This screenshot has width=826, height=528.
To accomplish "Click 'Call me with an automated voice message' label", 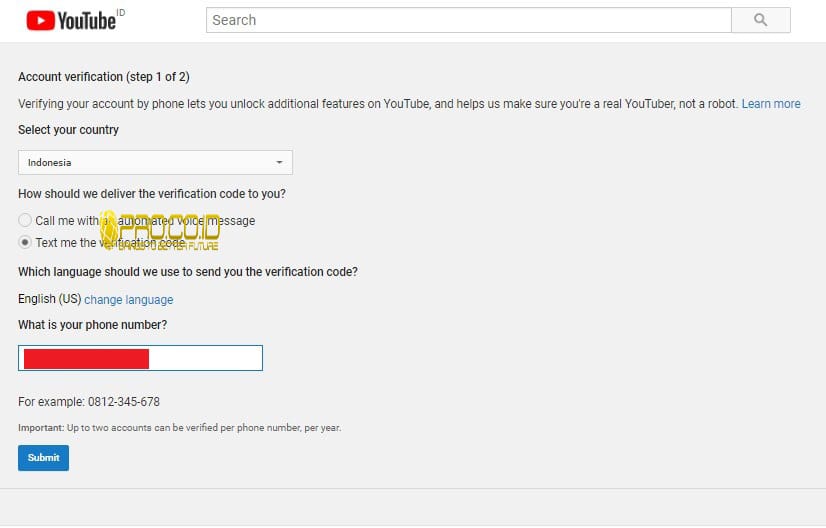I will click(145, 220).
